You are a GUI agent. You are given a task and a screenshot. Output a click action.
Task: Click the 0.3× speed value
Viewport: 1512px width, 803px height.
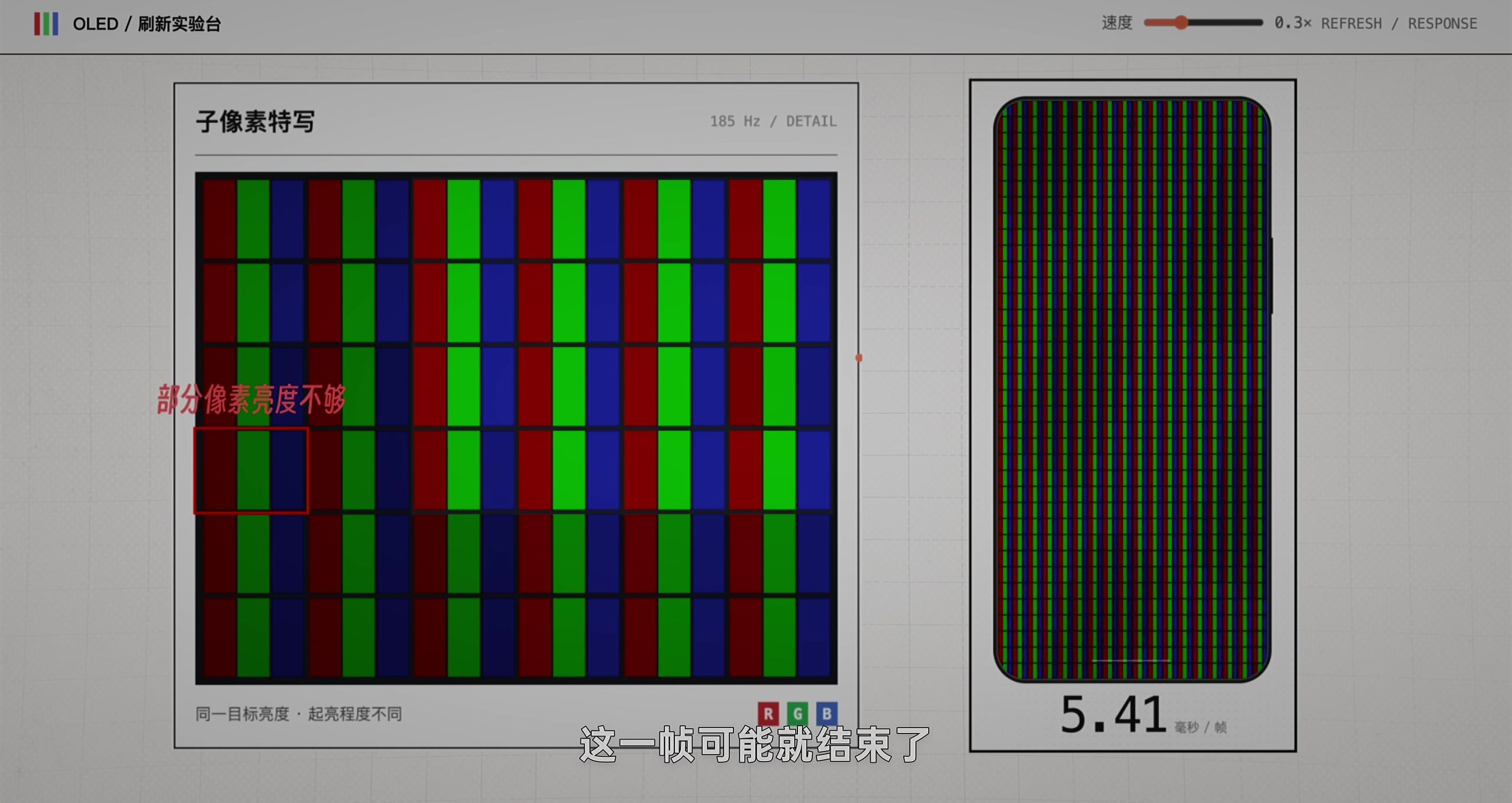pyautogui.click(x=1293, y=23)
